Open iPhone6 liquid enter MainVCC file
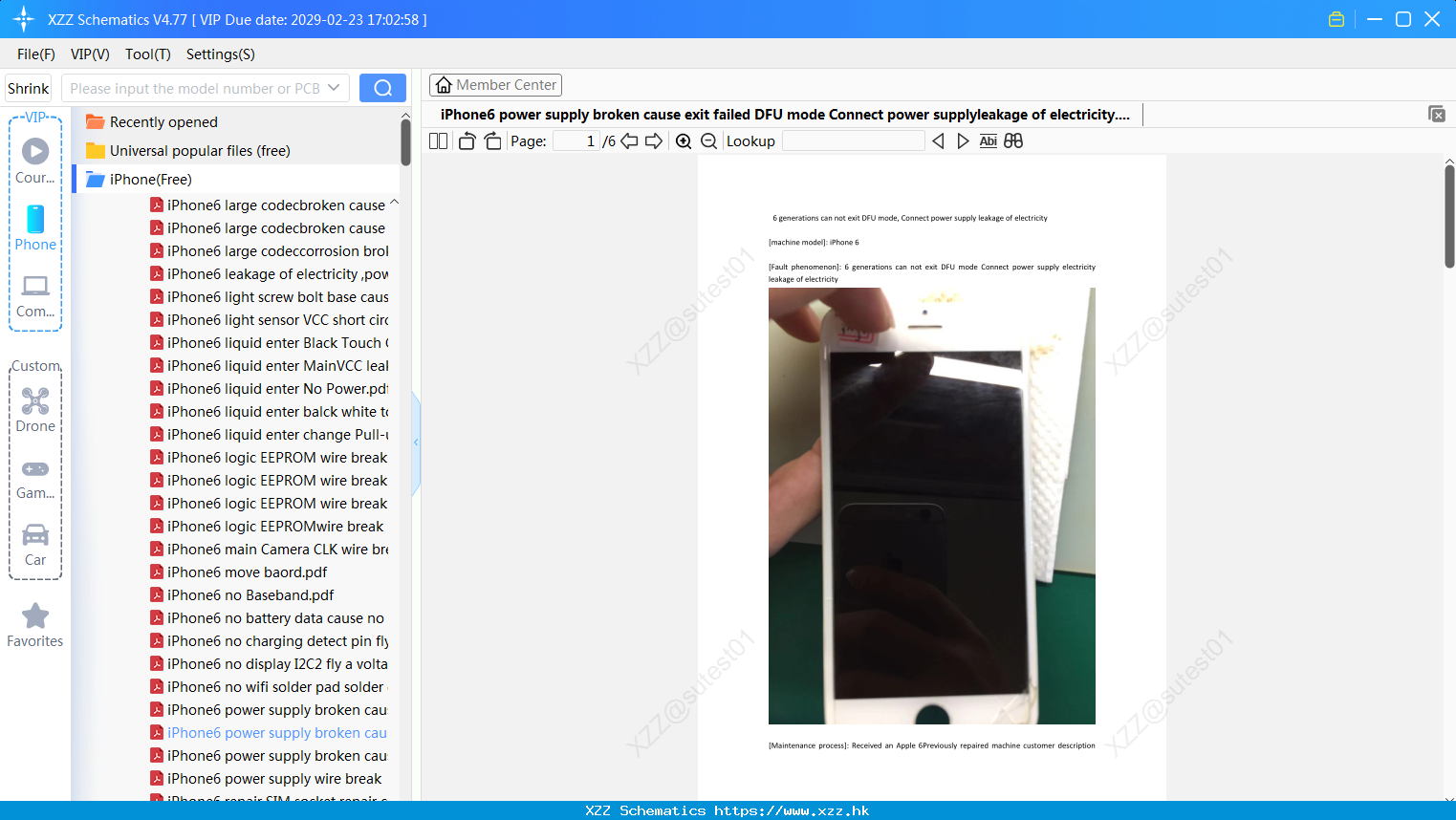This screenshot has height=820, width=1456. point(270,366)
